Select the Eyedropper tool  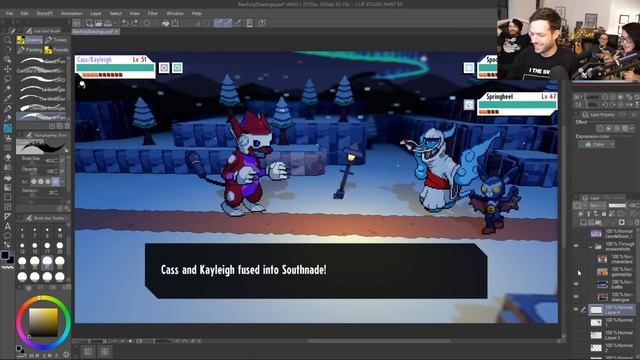[x=7, y=98]
